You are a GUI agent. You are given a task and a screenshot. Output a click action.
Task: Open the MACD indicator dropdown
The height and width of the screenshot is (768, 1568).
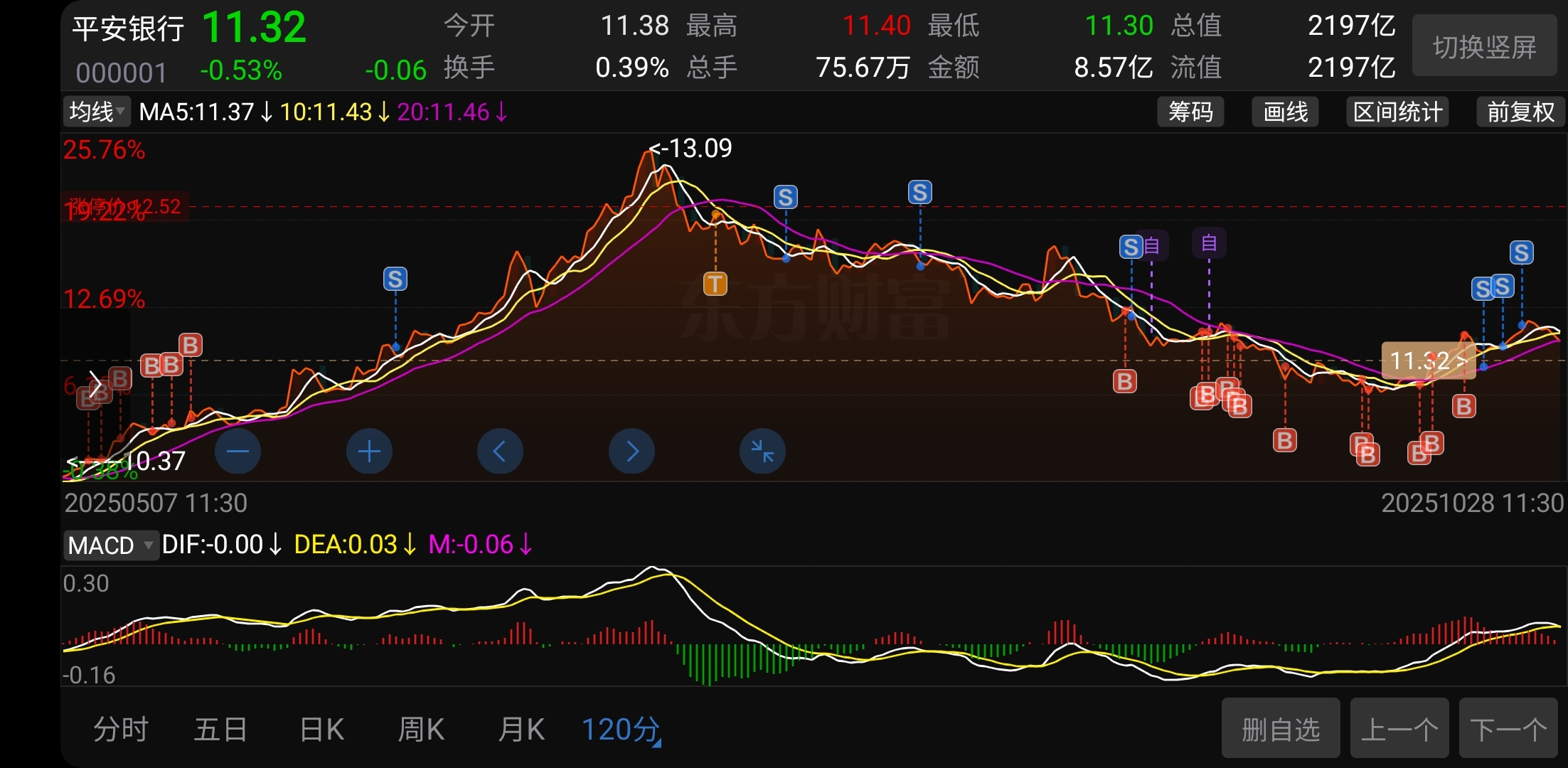110,545
